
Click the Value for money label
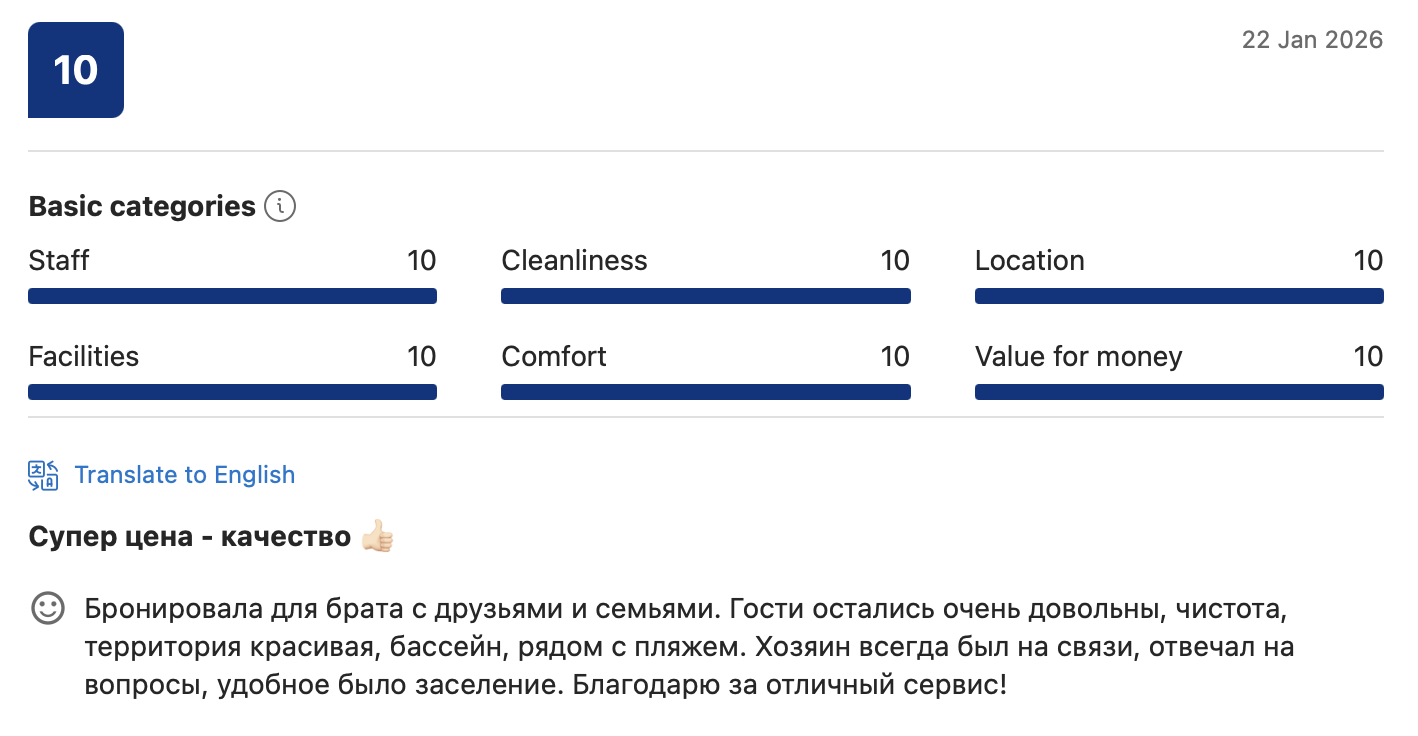pyautogui.click(x=1078, y=357)
